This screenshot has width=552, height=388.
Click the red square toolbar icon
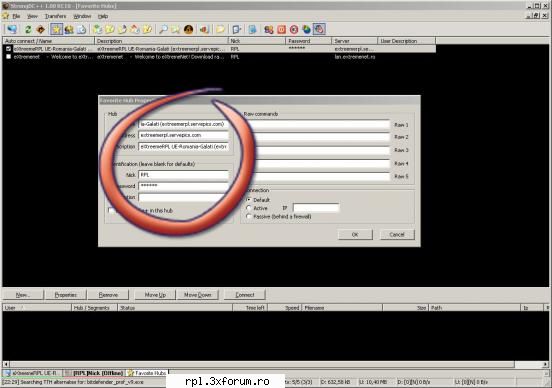coord(281,29)
